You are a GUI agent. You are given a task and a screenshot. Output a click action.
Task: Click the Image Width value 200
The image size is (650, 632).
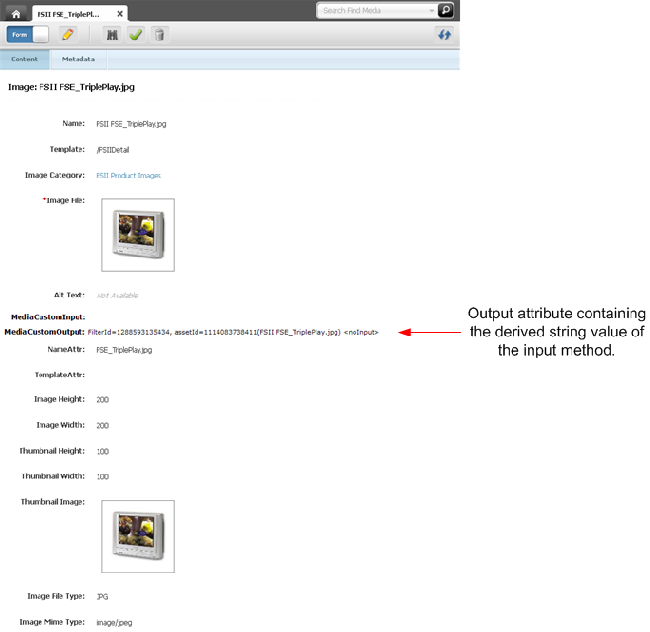click(103, 426)
